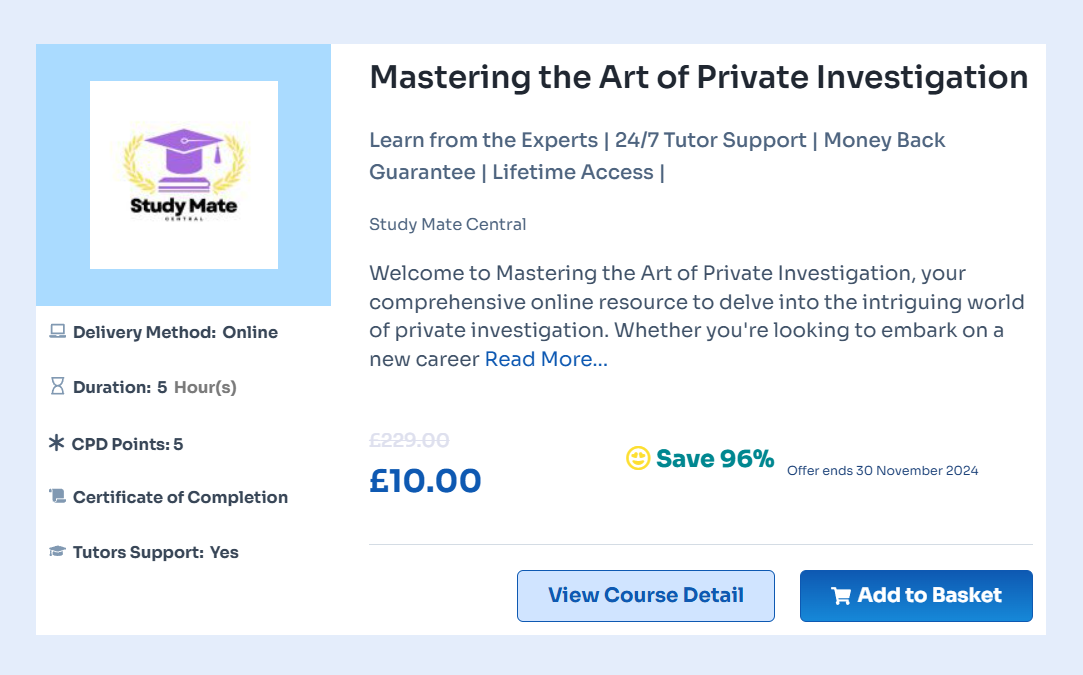
Task: Click the yellow smiley face icon
Action: click(638, 458)
